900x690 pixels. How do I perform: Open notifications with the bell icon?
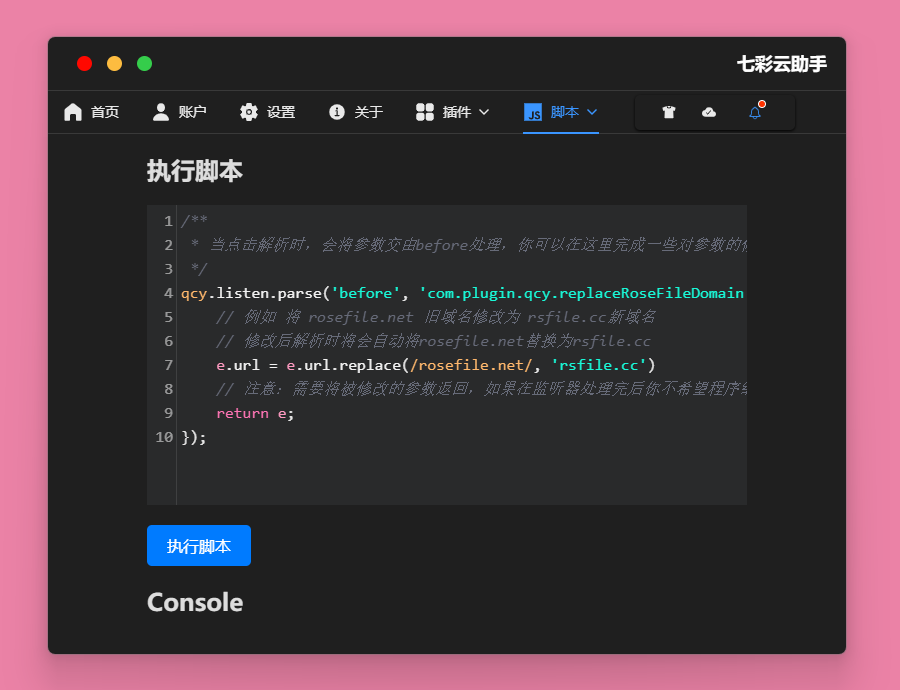755,113
